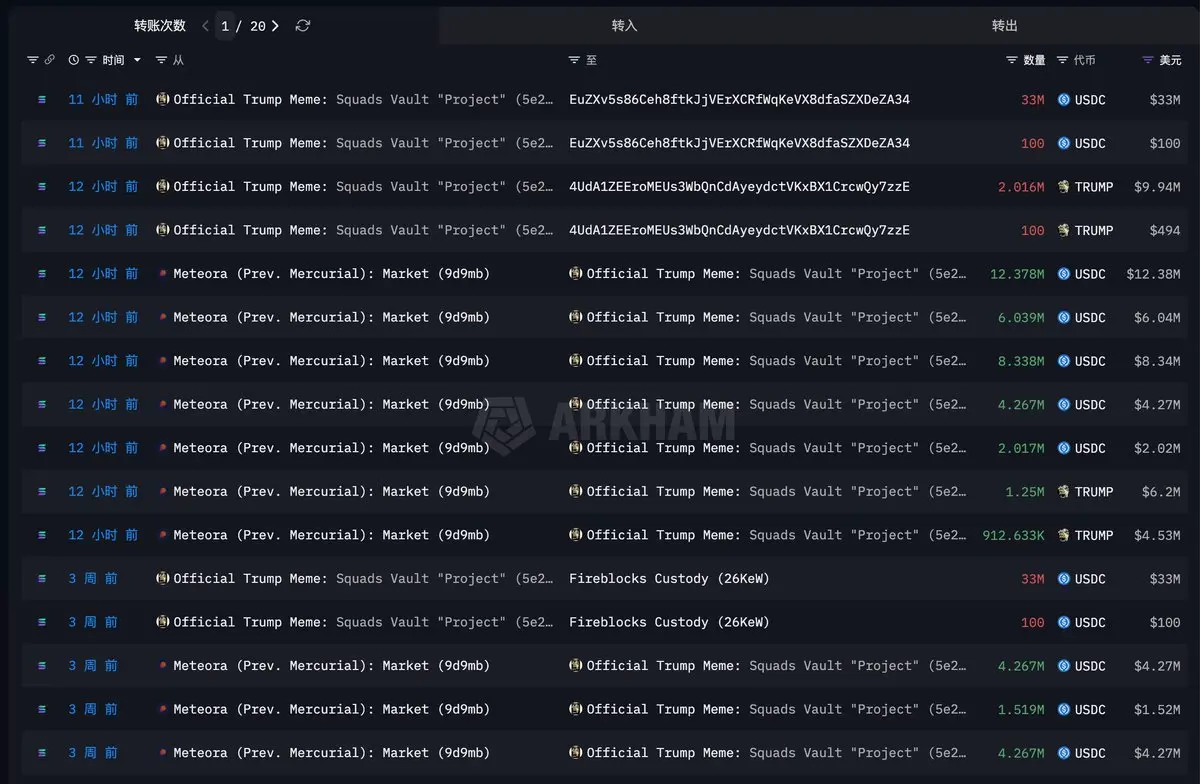Click the Meteora logo in the 6.039M row

pyautogui.click(x=163, y=317)
